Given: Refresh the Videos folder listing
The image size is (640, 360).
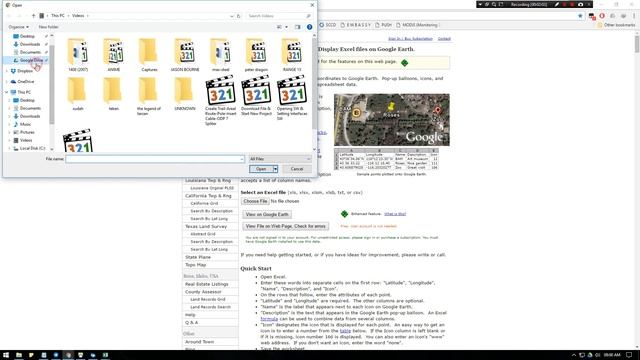Looking at the screenshot, I should coord(239,16).
